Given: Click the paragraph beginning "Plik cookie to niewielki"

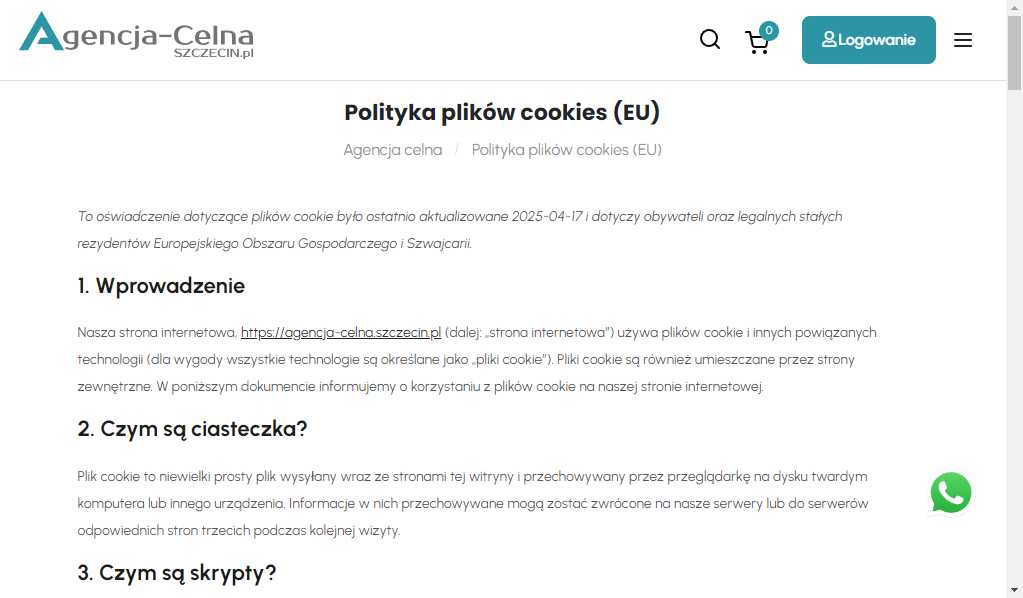Looking at the screenshot, I should (472, 503).
